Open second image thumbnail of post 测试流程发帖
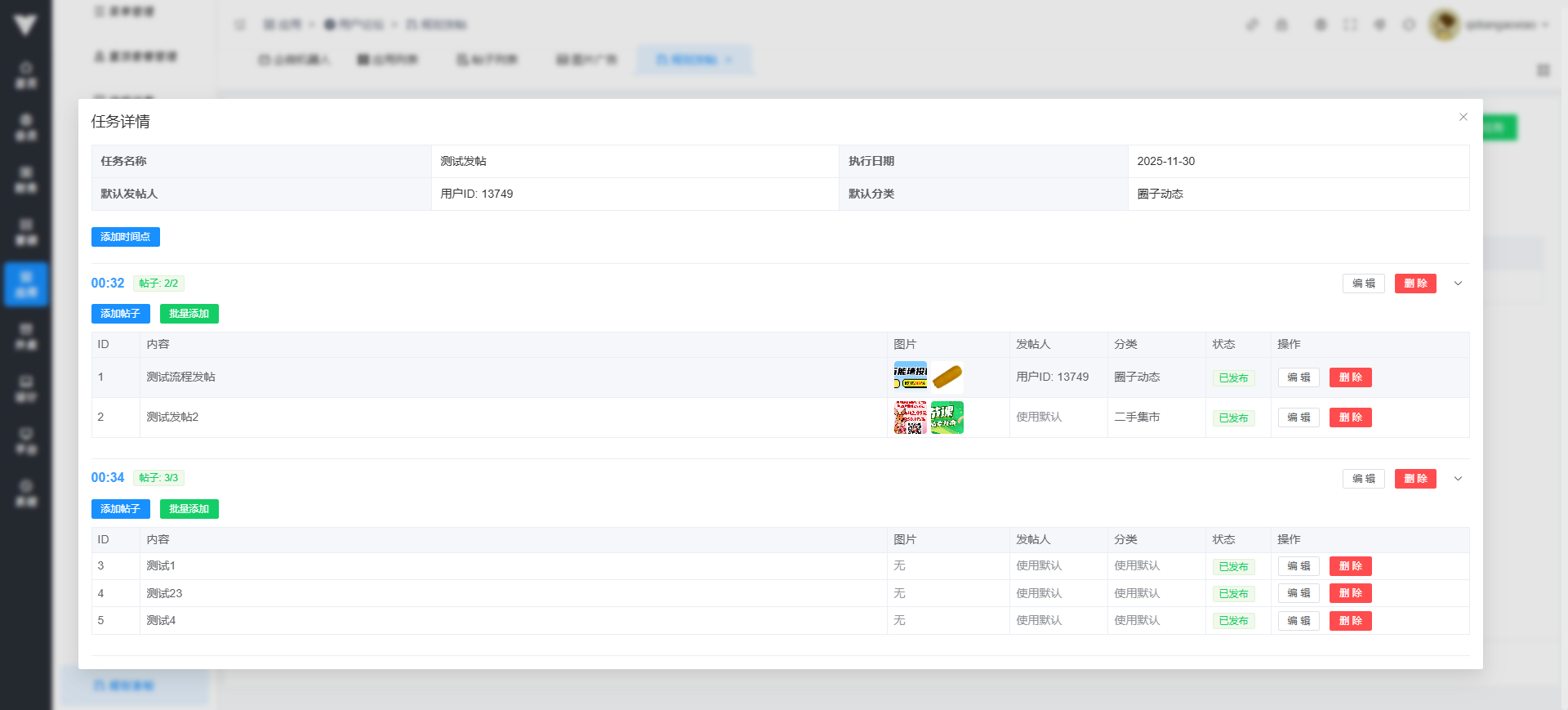This screenshot has height=710, width=1568. 947,377
